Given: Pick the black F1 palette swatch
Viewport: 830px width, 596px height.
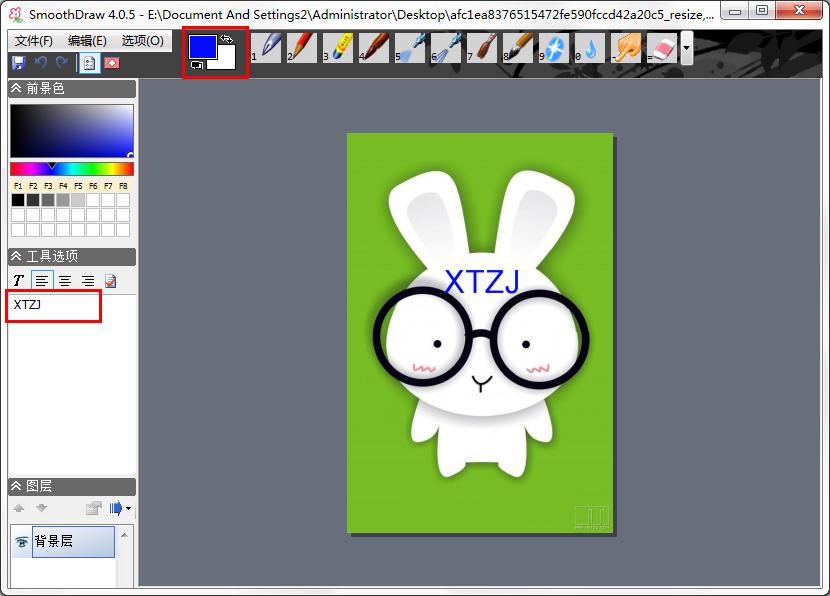Looking at the screenshot, I should (x=18, y=200).
